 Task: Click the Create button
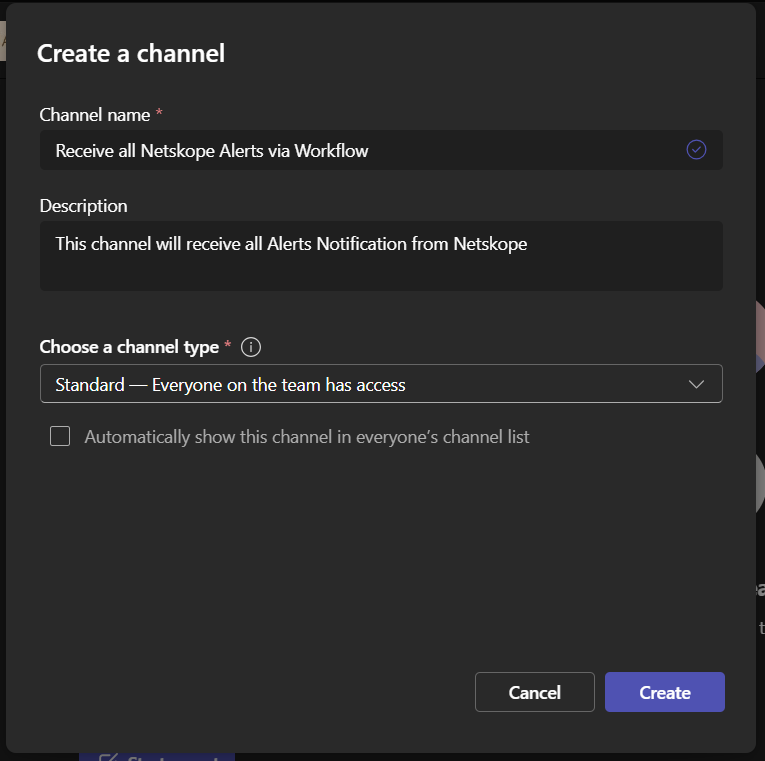tap(664, 692)
